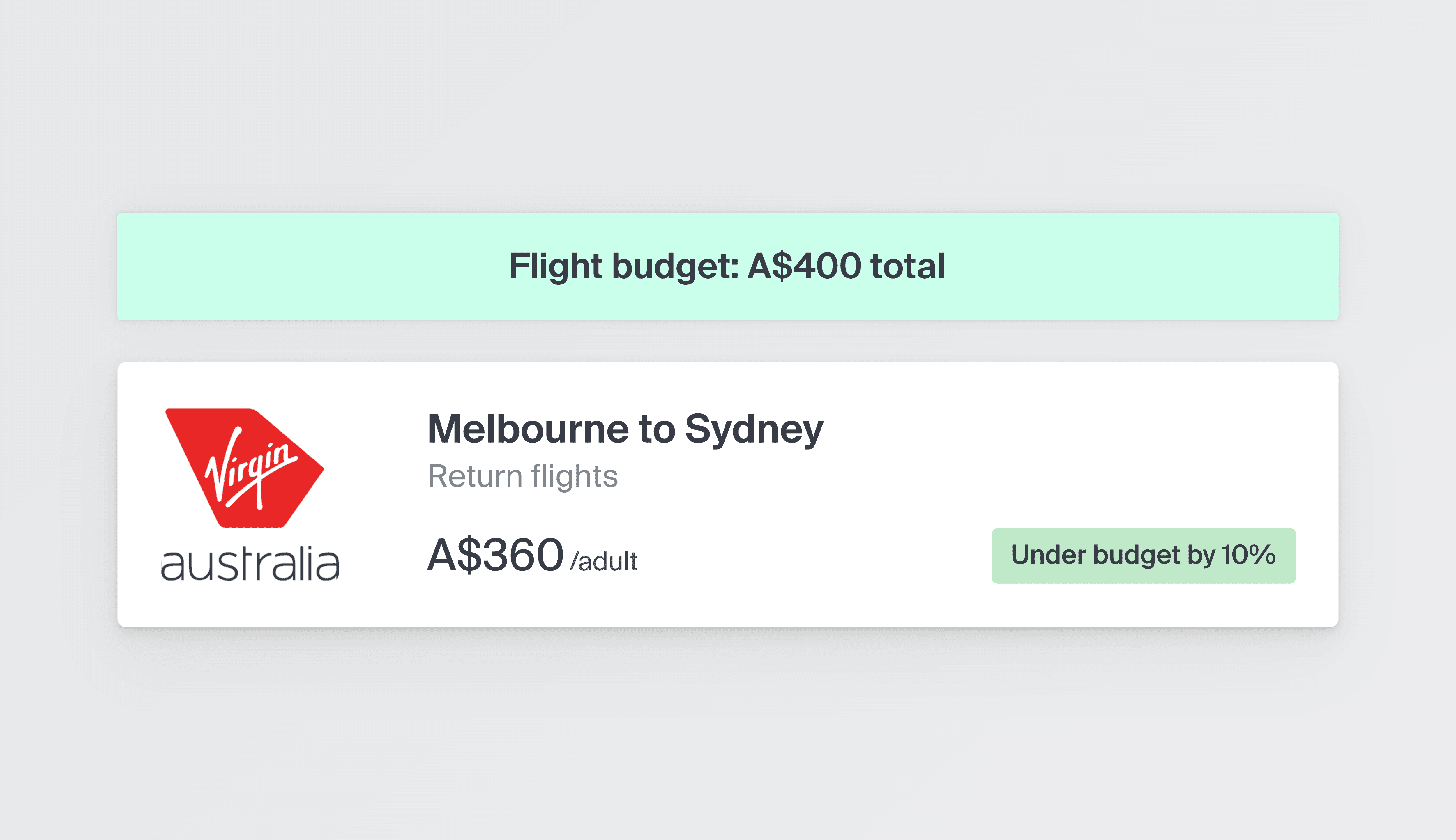The image size is (1456, 840).
Task: Click the A$360 fare price
Action: pyautogui.click(x=495, y=555)
